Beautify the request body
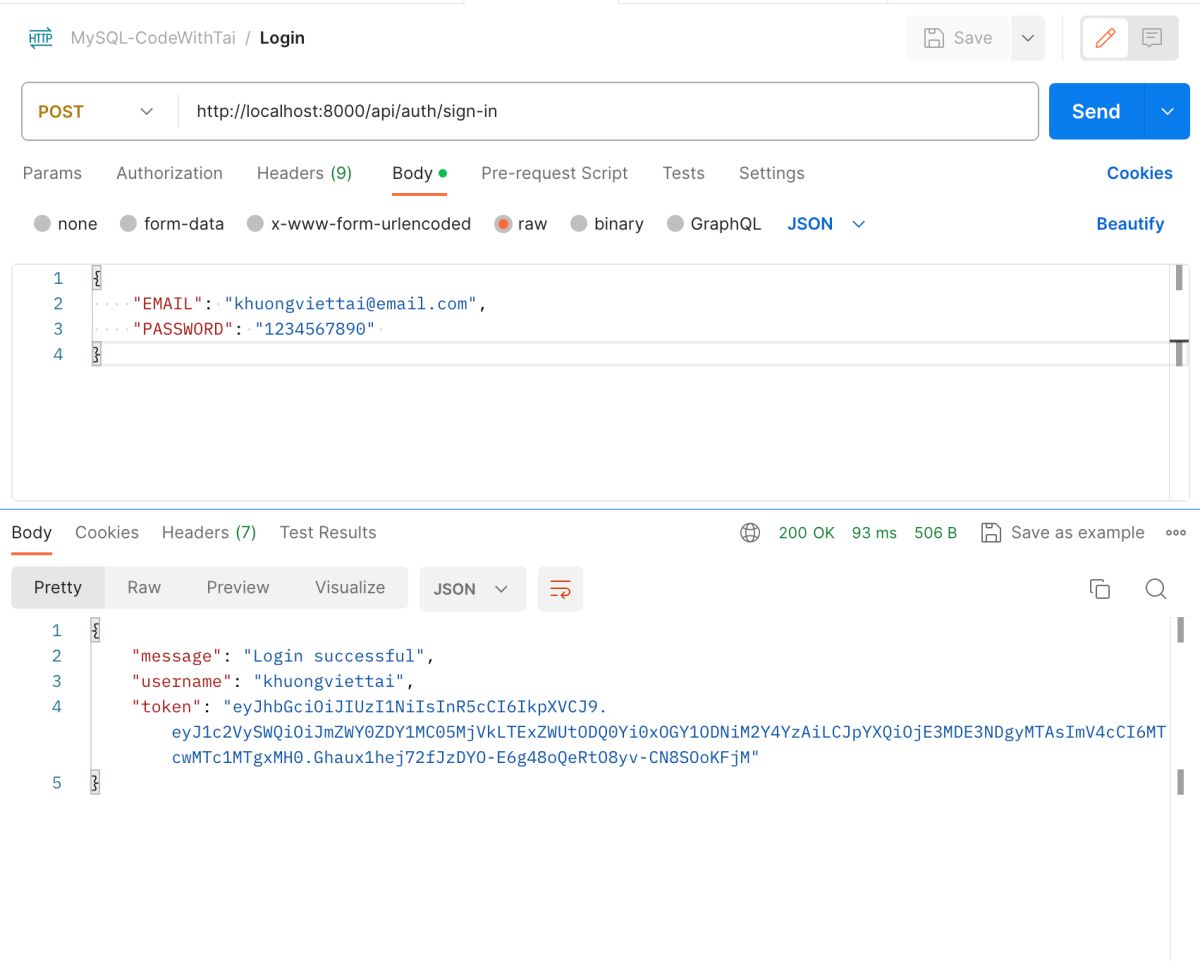Viewport: 1200px width, 961px height. [x=1130, y=224]
